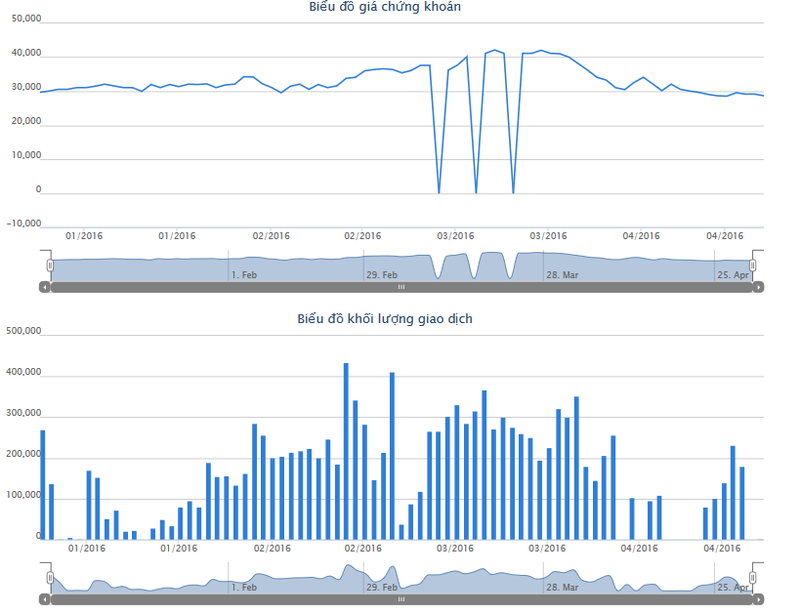The width and height of the screenshot is (800, 613).
Task: Click the volume chart horizontal scrollbar thumb
Action: click(x=401, y=599)
